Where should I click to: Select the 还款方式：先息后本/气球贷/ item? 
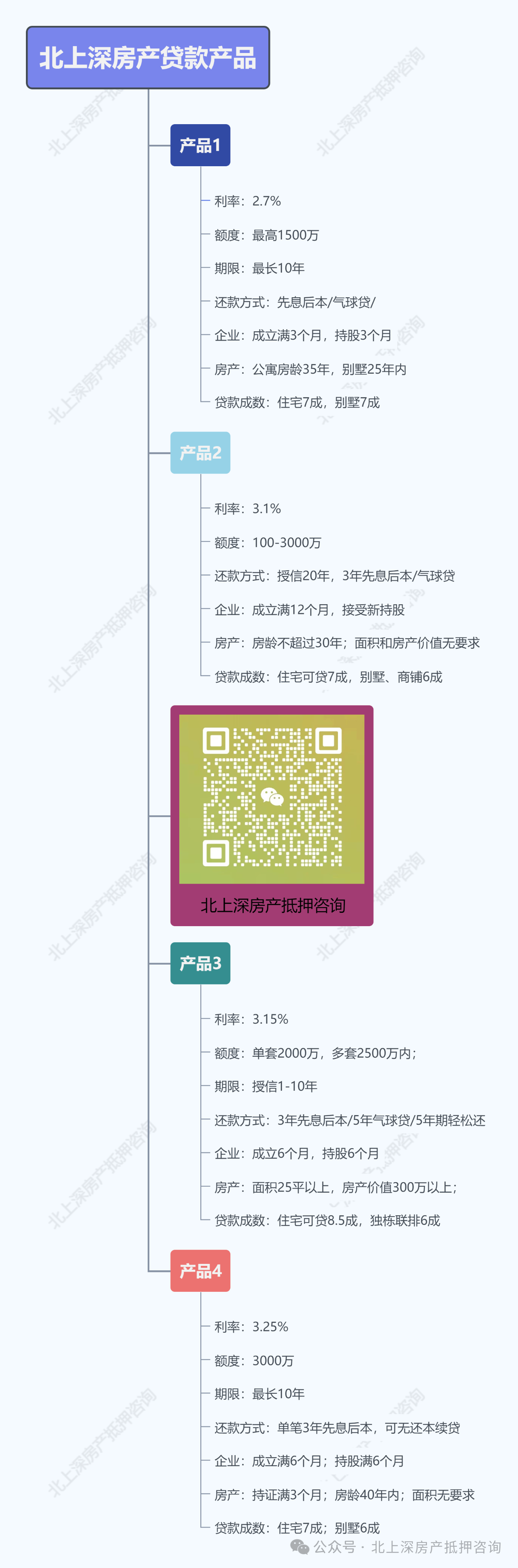295,303
